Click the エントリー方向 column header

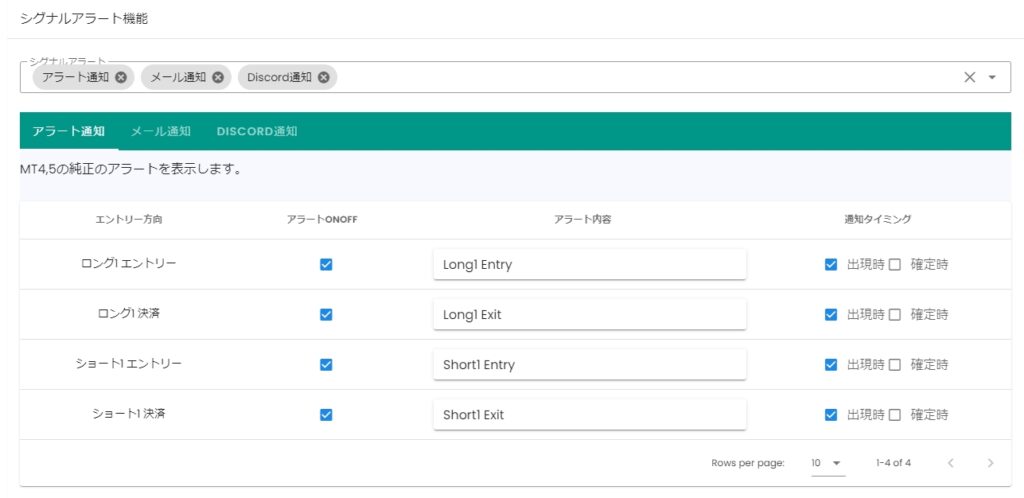coord(129,219)
